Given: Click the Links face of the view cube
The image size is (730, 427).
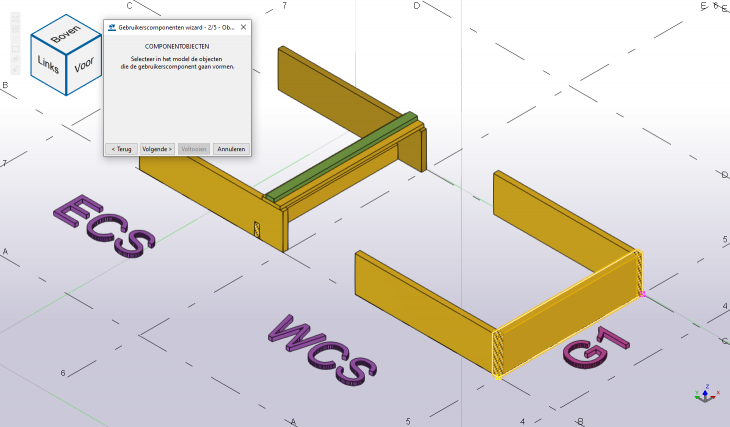Looking at the screenshot, I should [x=48, y=64].
